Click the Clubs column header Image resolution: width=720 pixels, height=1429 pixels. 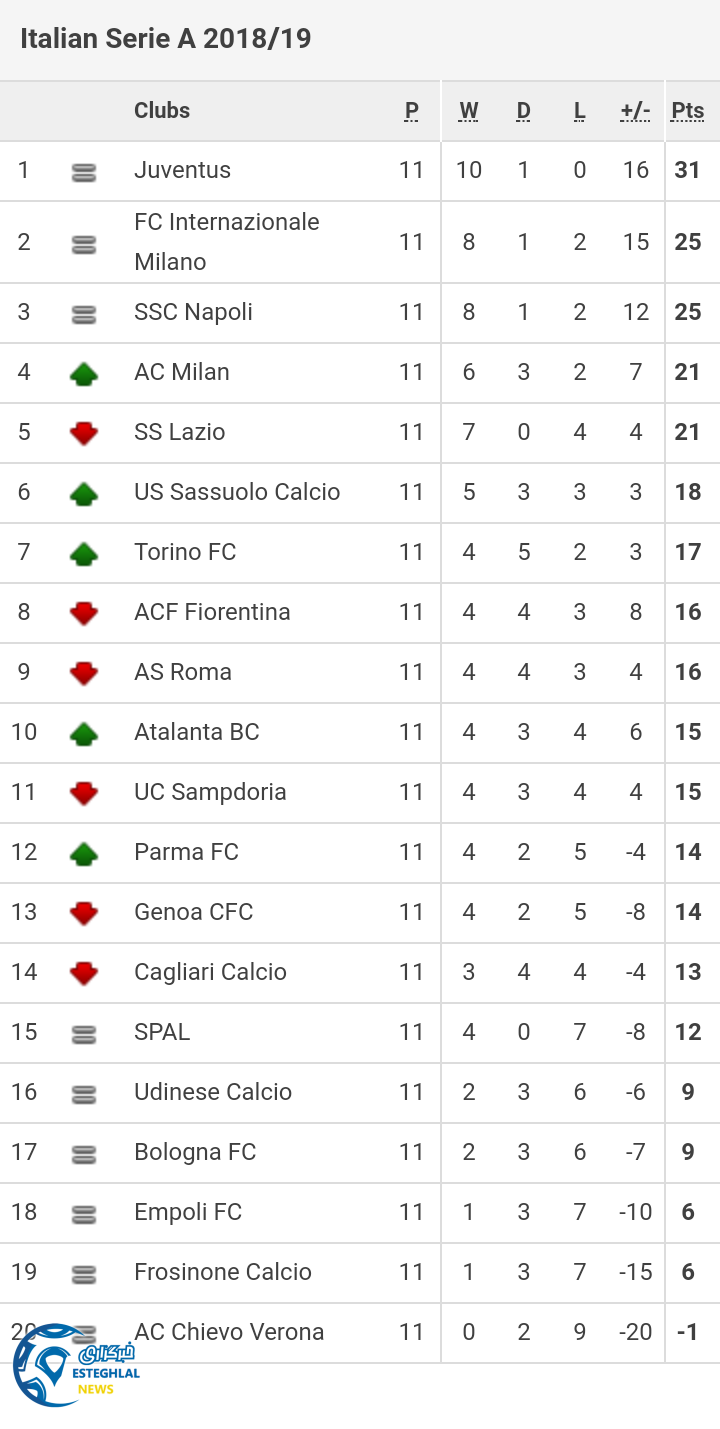pos(162,111)
